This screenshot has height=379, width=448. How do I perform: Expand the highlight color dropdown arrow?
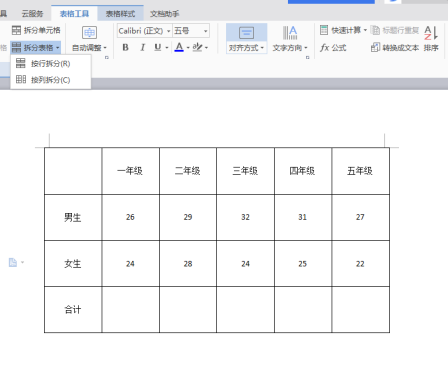pos(207,48)
